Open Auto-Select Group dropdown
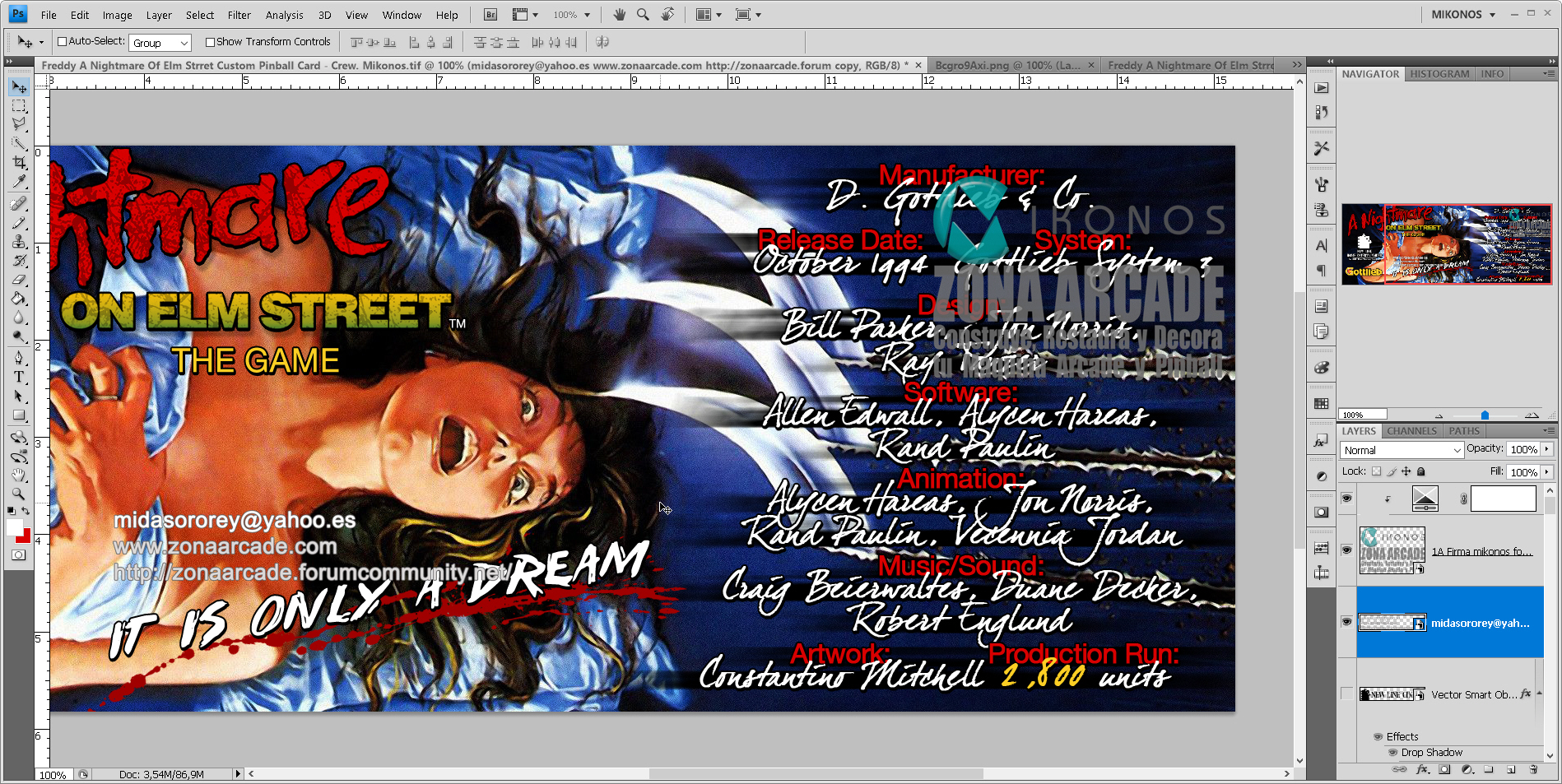The height and width of the screenshot is (784, 1562). (x=160, y=43)
